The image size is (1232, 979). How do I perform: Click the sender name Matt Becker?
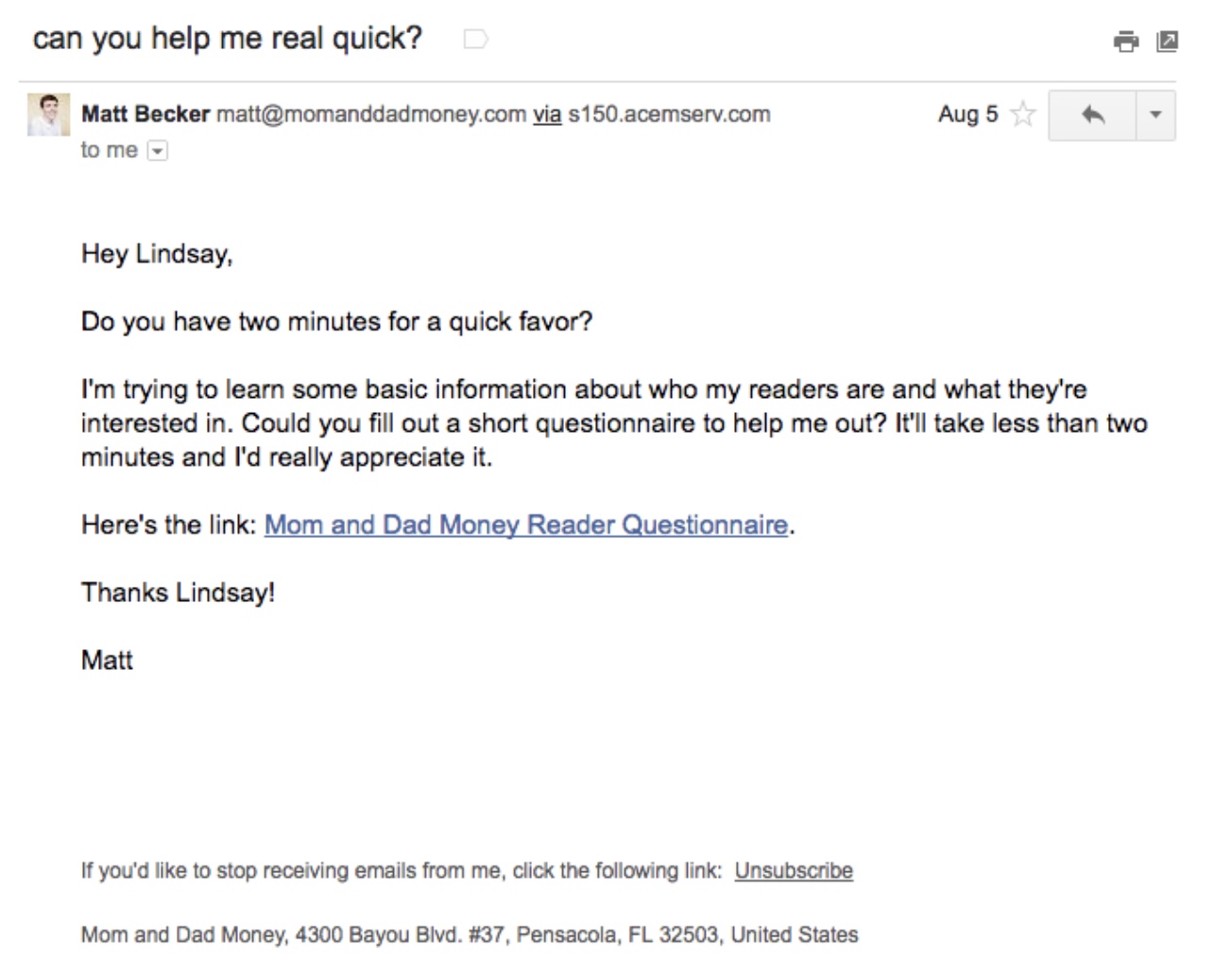tap(145, 114)
